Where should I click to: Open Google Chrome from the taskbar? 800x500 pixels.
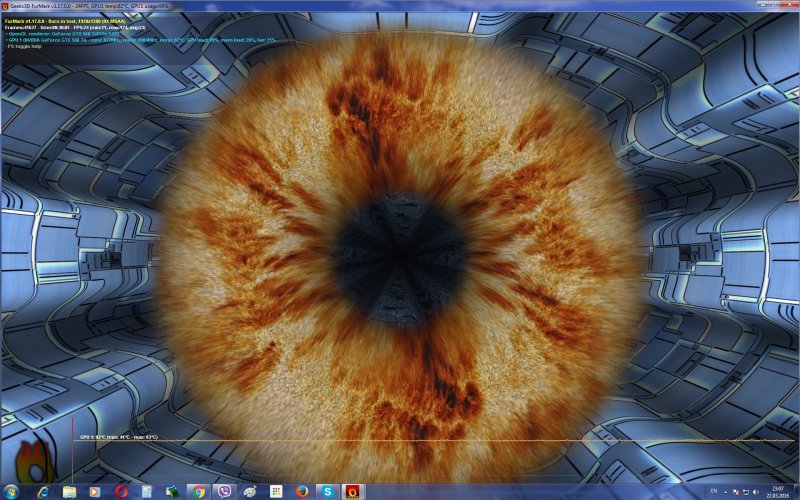199,492
